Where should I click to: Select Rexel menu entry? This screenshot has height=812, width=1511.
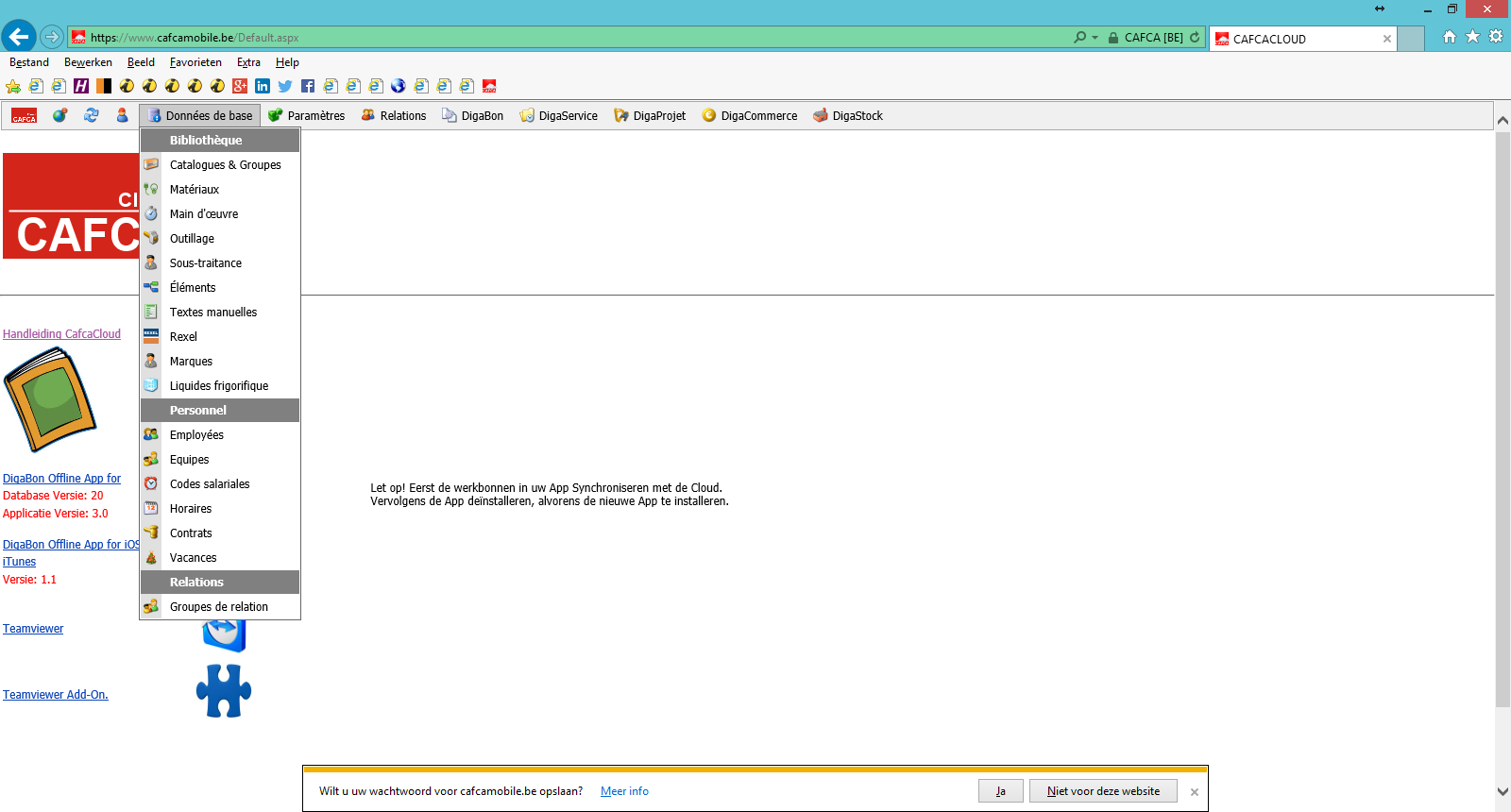coord(220,337)
